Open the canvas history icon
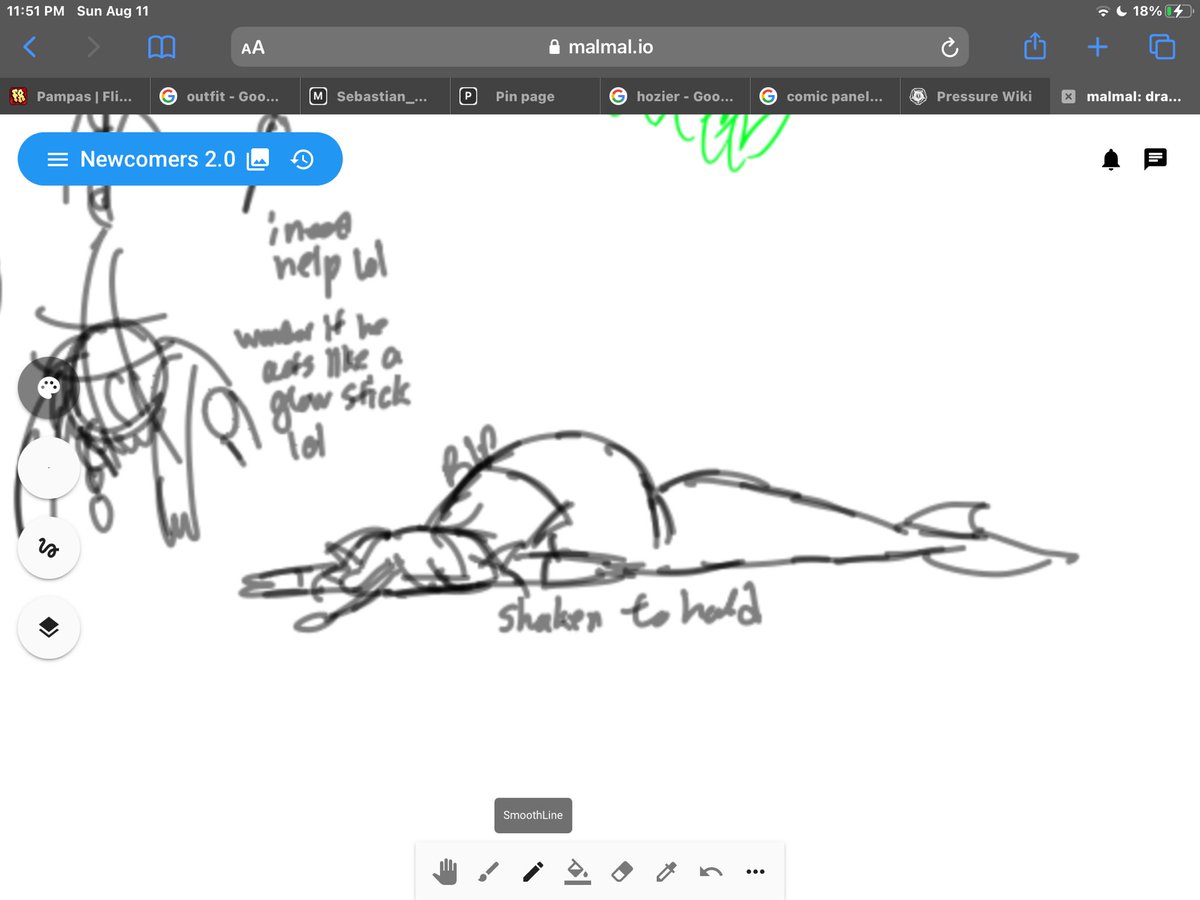 303,159
